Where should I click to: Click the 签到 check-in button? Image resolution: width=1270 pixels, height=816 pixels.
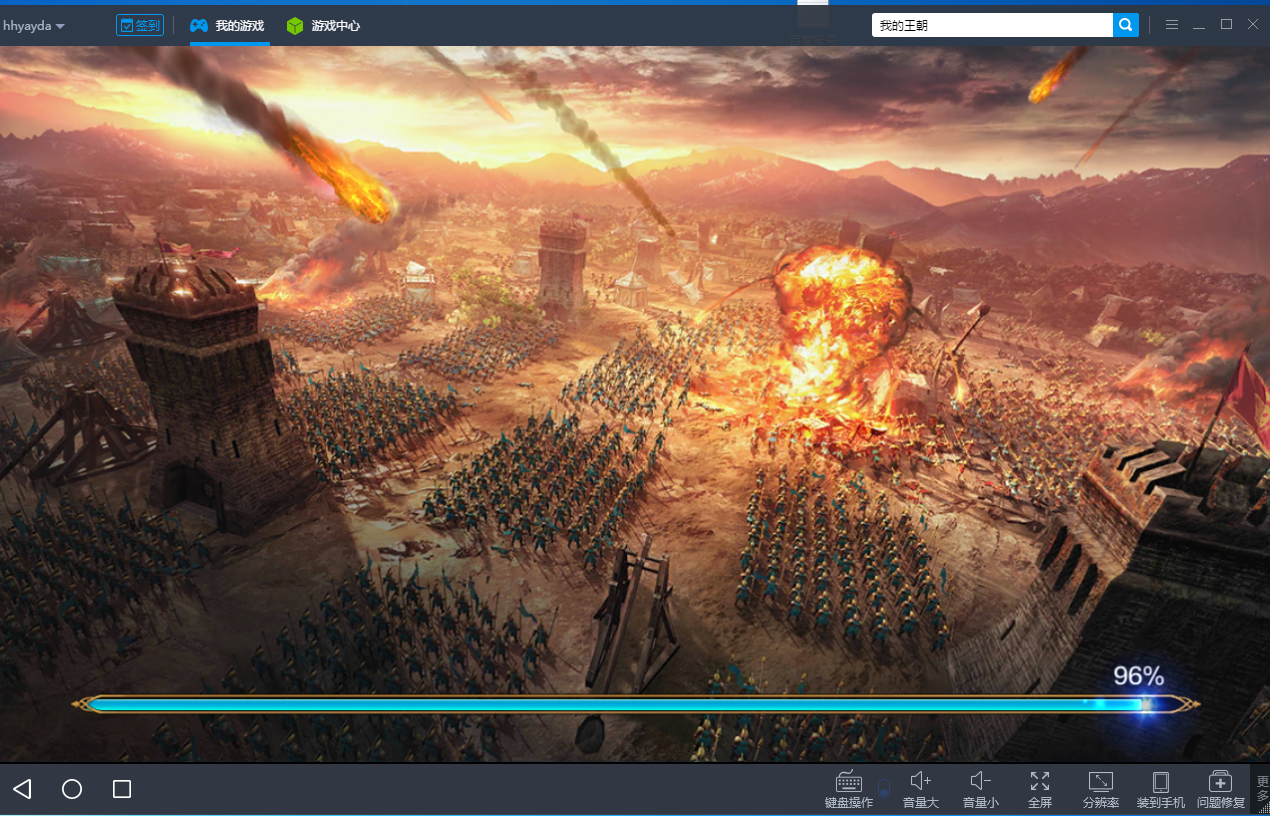point(140,25)
